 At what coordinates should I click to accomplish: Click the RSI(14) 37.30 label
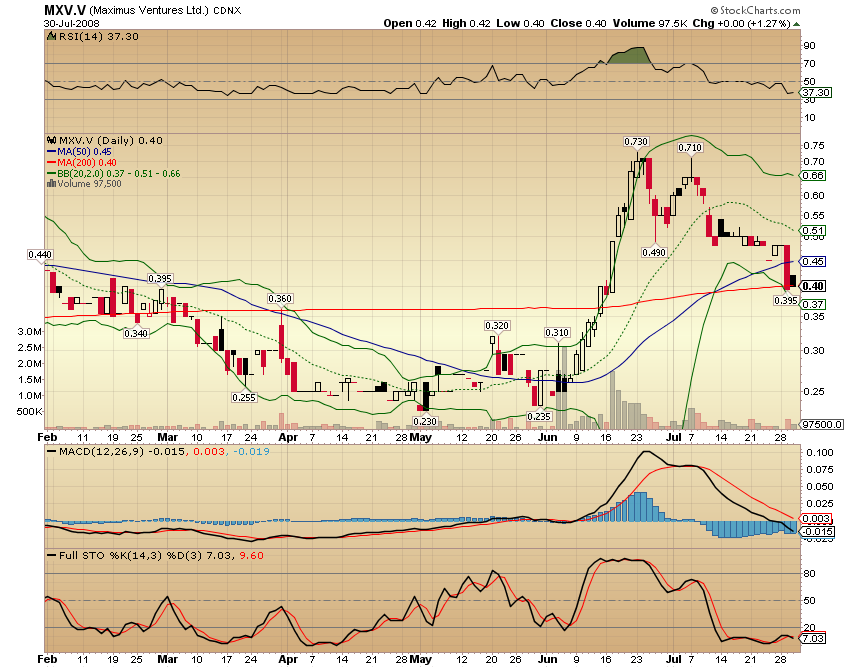99,36
